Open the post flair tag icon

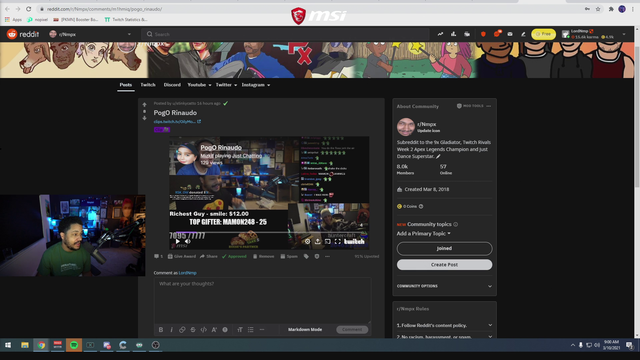[x=306, y=256]
